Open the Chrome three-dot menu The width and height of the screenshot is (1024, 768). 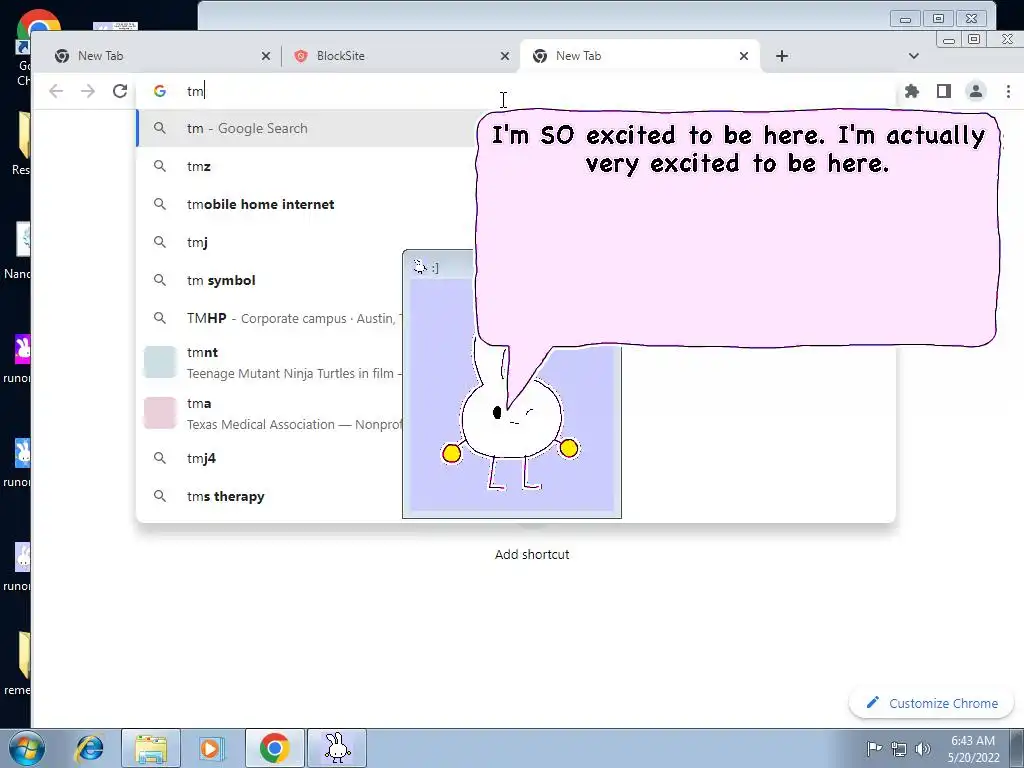(x=1008, y=91)
